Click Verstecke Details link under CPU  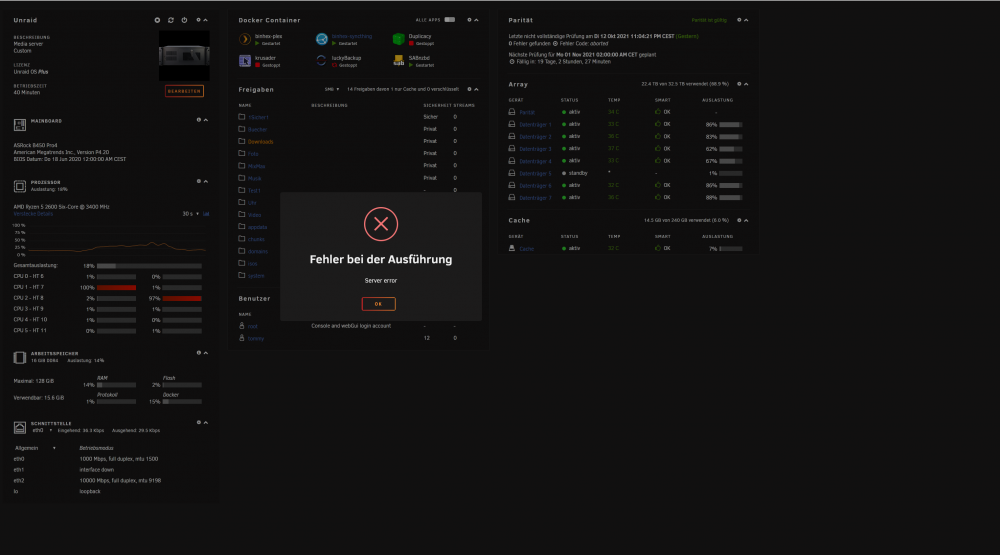[x=33, y=214]
